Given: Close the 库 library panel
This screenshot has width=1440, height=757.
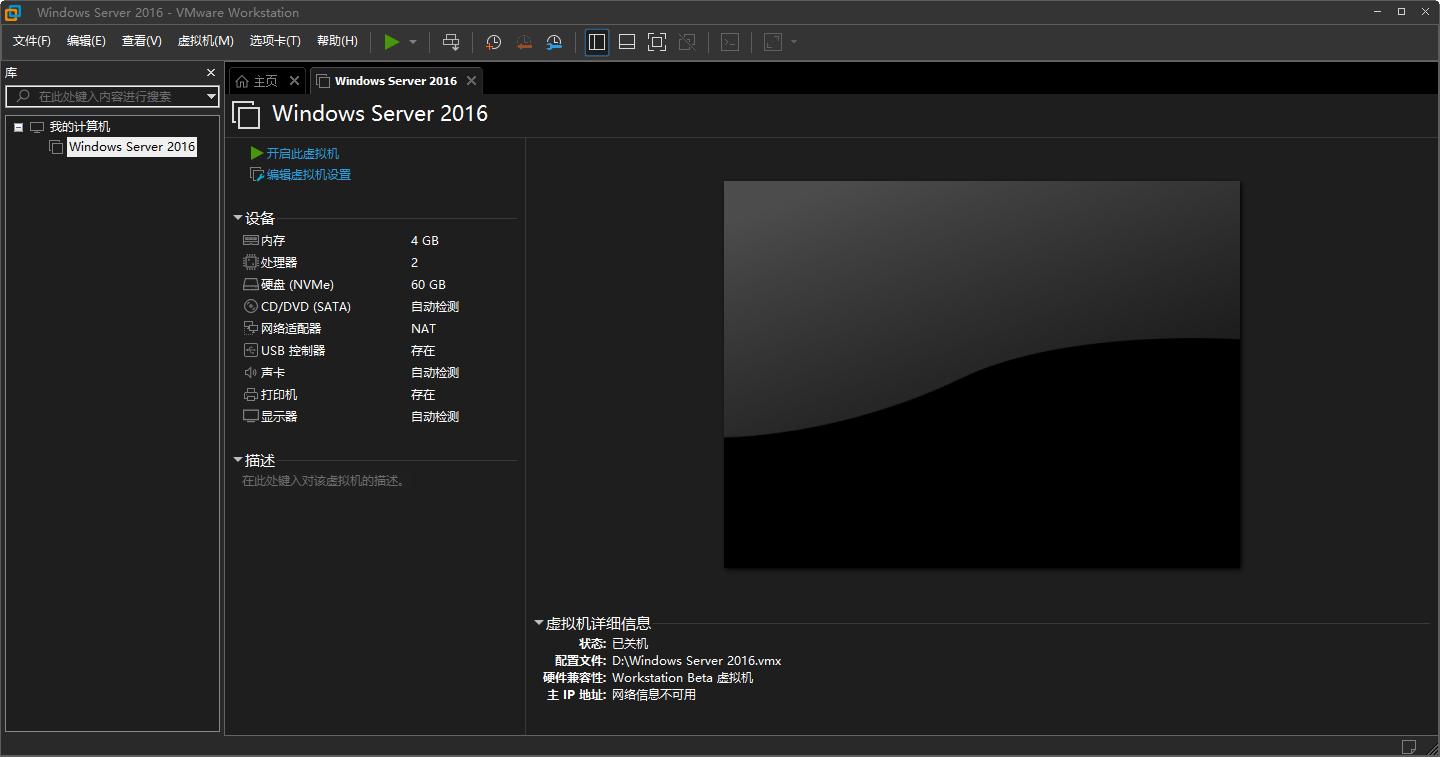Looking at the screenshot, I should coord(211,72).
